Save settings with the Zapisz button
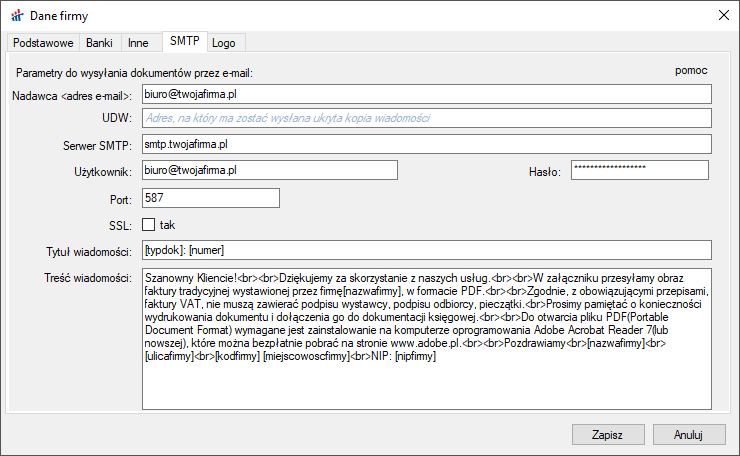The height and width of the screenshot is (456, 740). tap(607, 435)
